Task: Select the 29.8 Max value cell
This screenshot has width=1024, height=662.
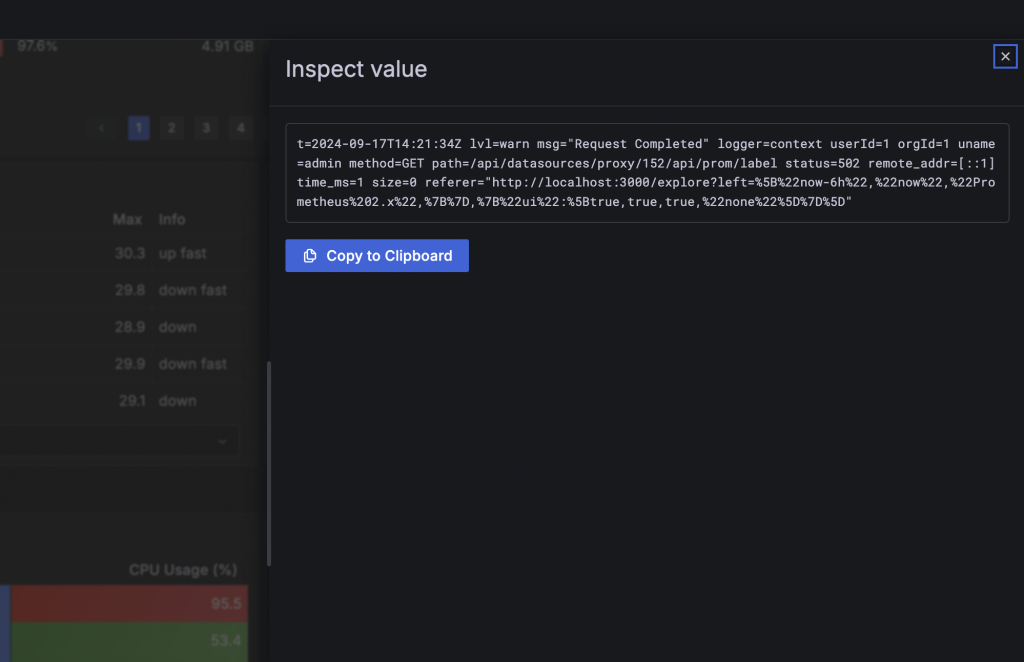Action: tap(130, 290)
